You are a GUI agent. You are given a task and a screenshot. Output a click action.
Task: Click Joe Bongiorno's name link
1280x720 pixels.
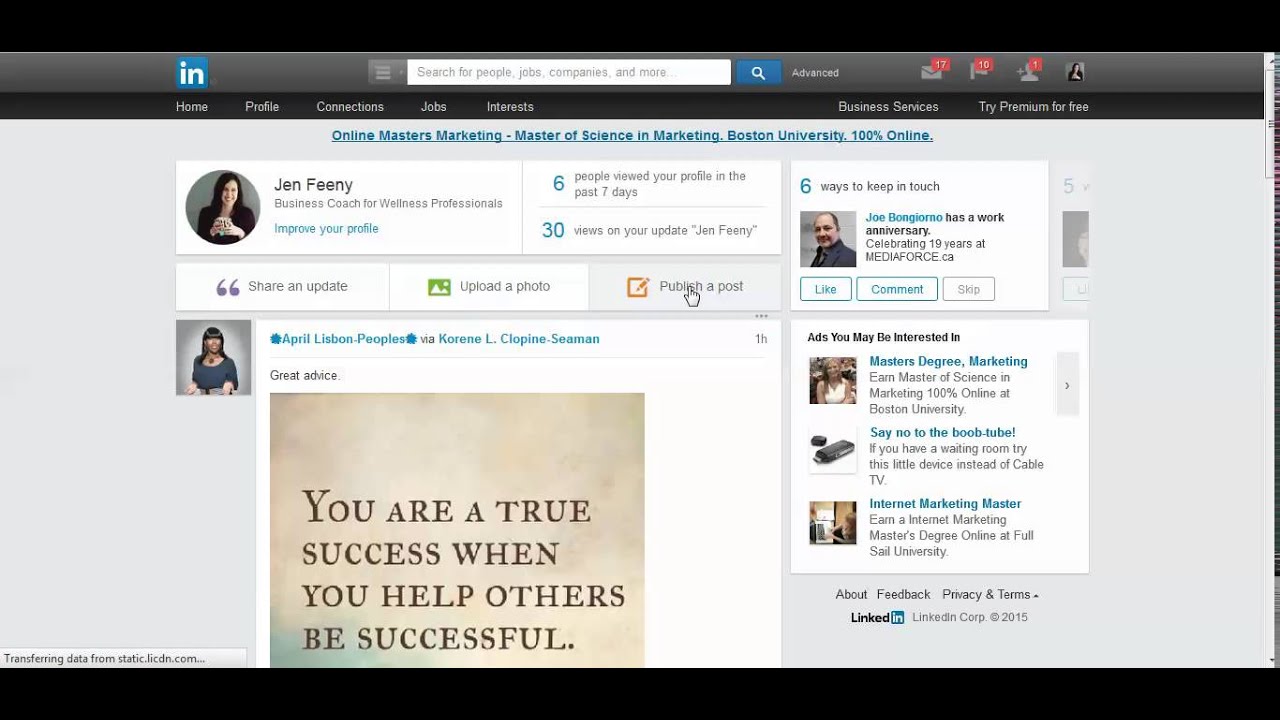click(904, 217)
